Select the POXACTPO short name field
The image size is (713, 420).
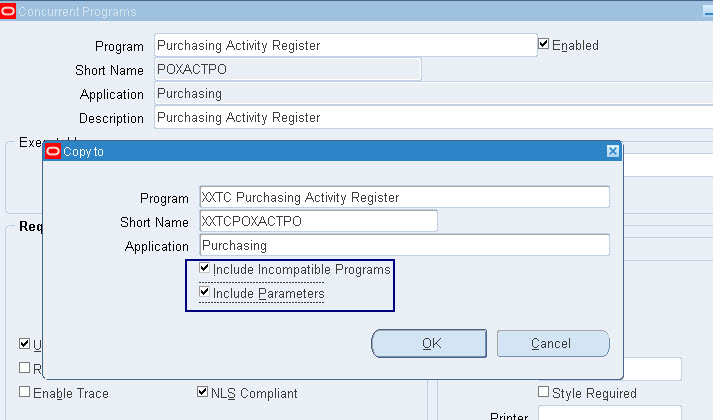(288, 70)
